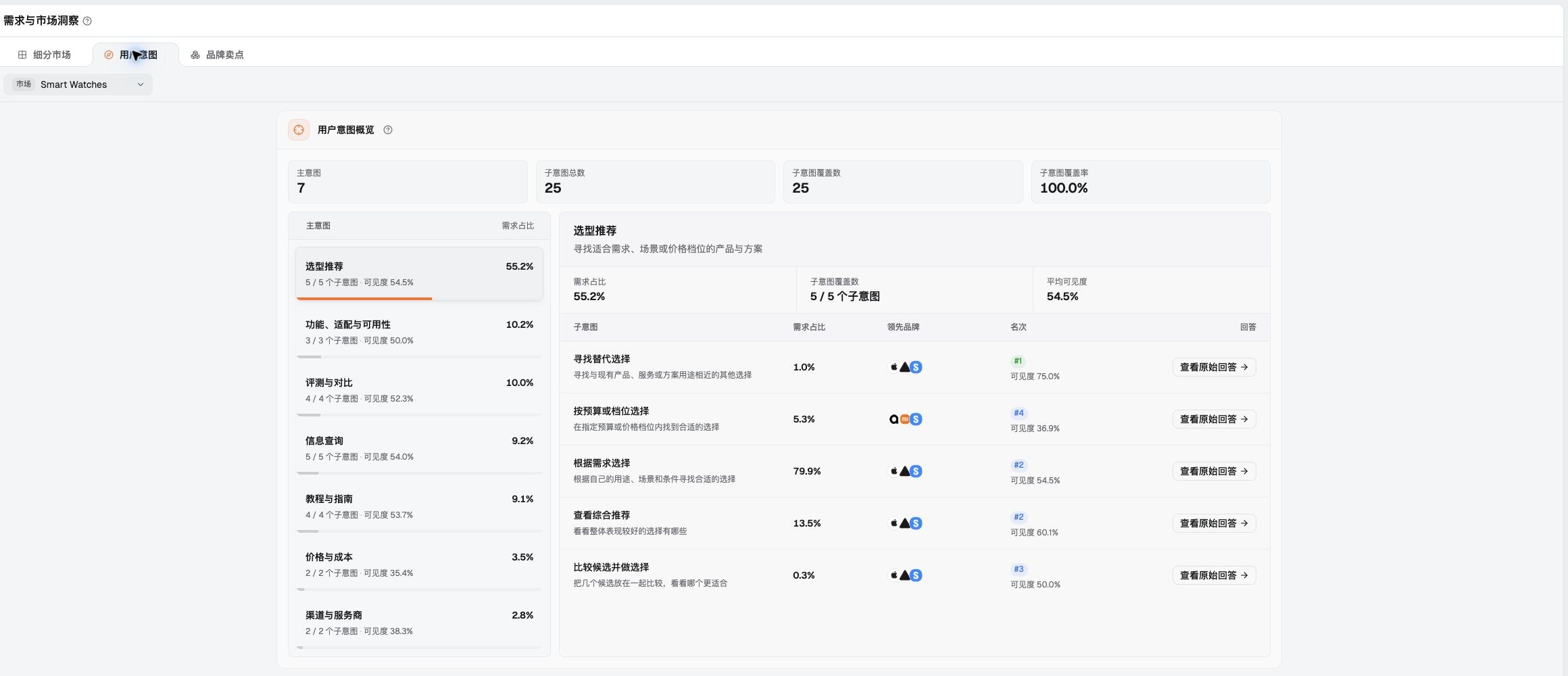Select the 信息查询 main intent
This screenshot has height=676, width=1568.
[419, 448]
